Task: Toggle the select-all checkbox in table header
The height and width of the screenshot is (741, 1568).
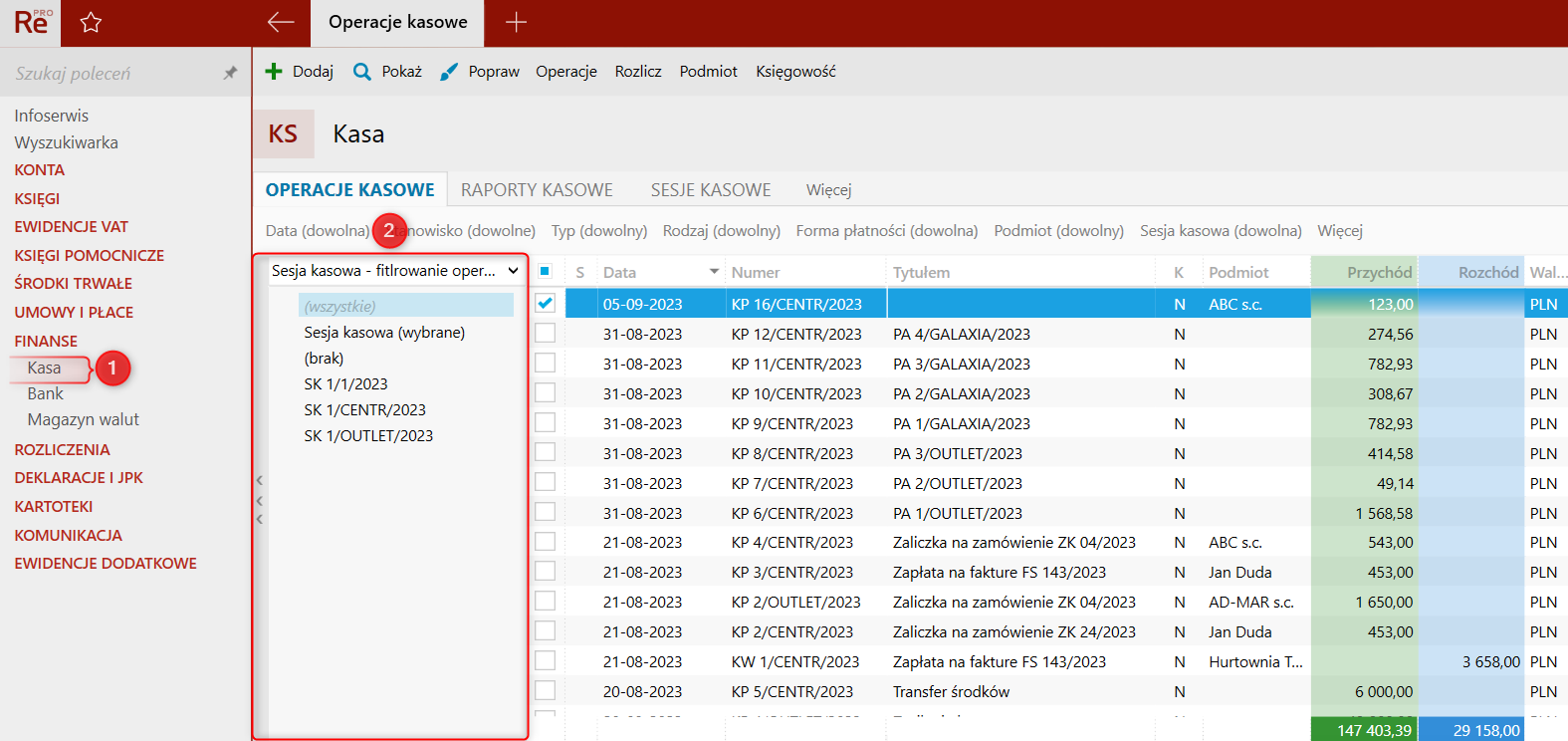Action: (545, 271)
